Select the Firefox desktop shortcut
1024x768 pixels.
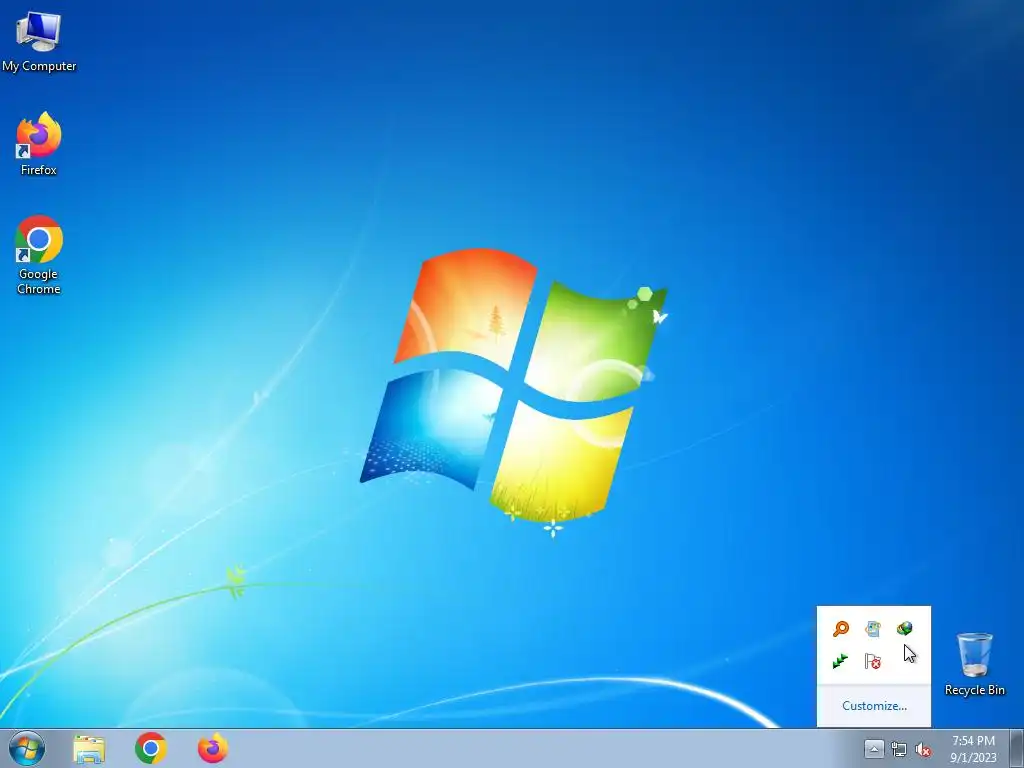click(x=39, y=144)
